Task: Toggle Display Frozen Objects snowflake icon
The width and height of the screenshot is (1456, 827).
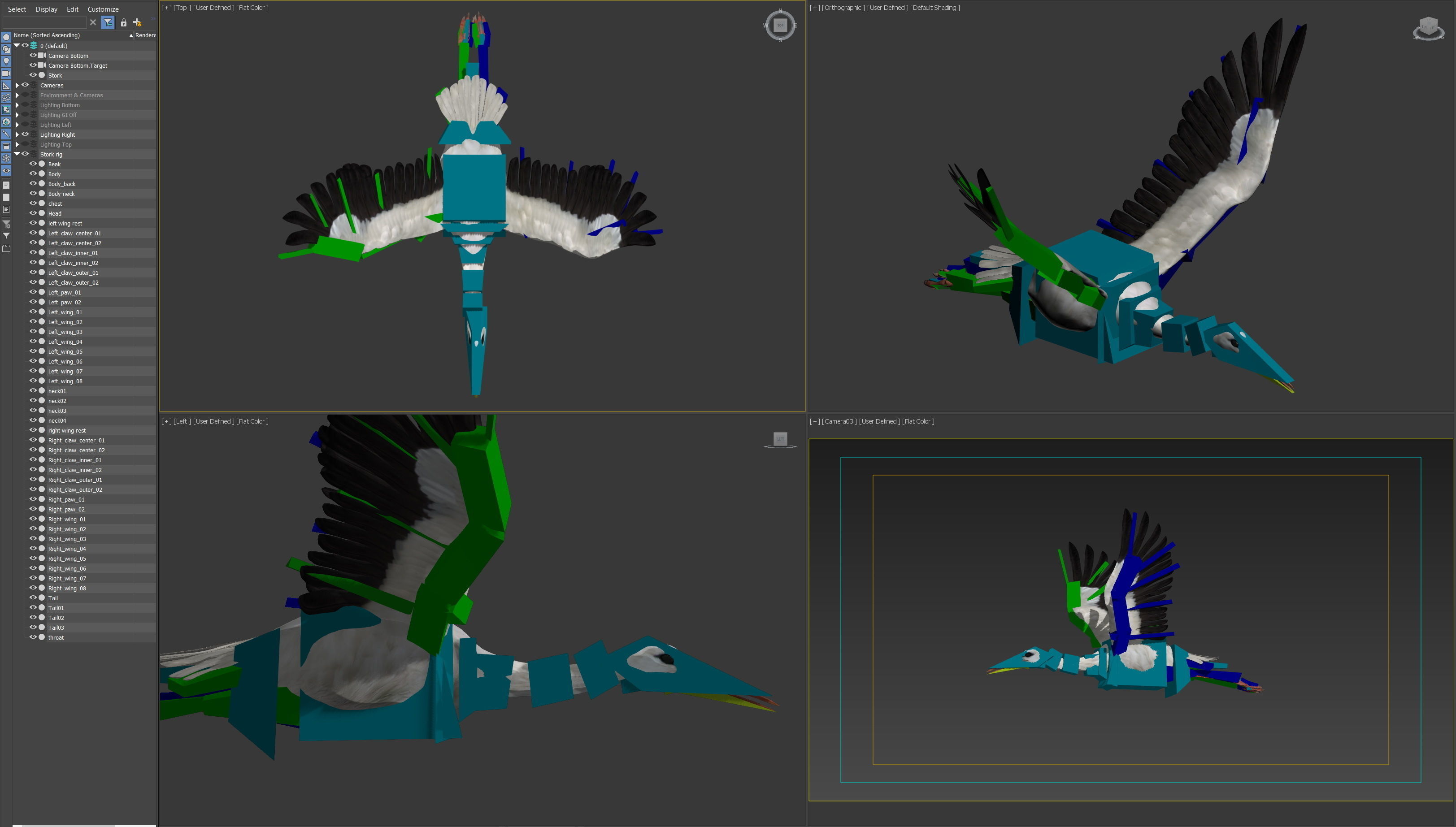Action: click(x=6, y=159)
